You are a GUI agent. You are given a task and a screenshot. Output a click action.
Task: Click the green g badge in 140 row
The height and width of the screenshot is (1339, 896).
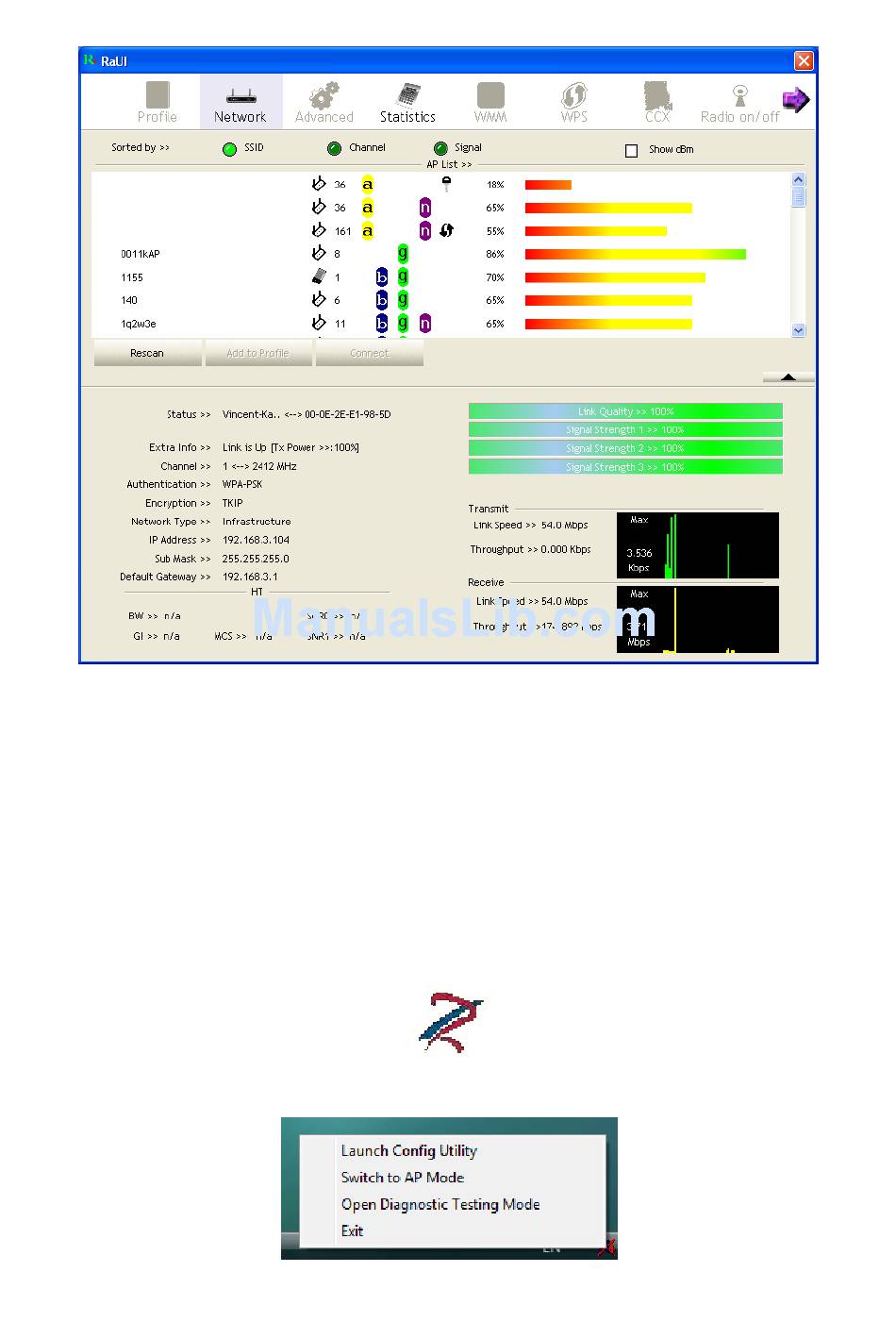coord(403,299)
